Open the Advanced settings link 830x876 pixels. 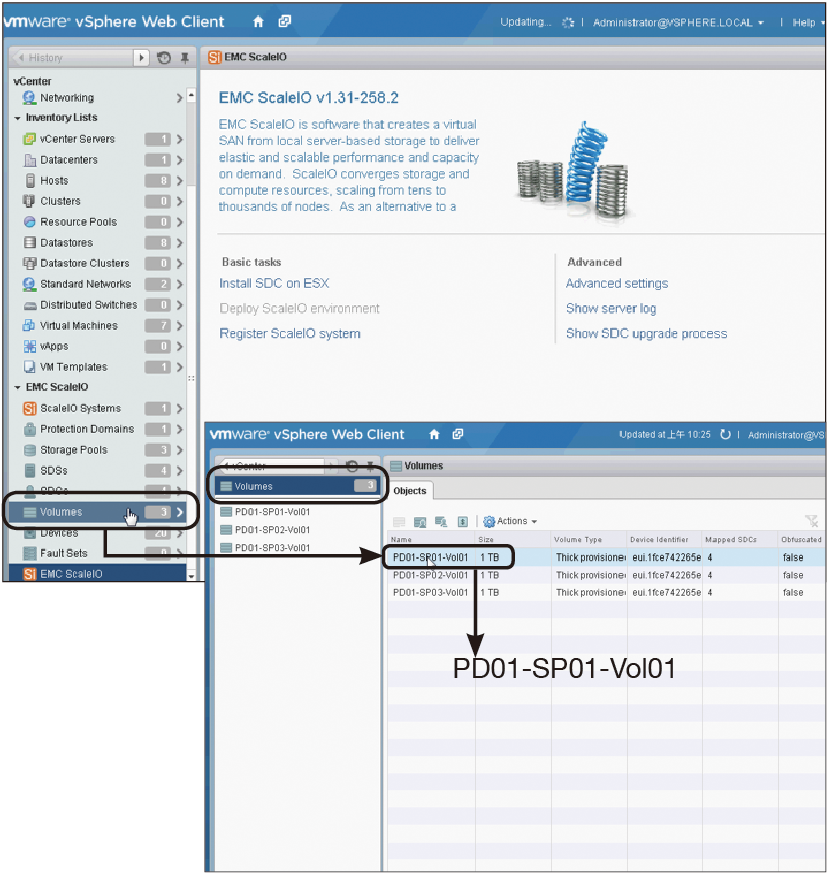tap(617, 283)
